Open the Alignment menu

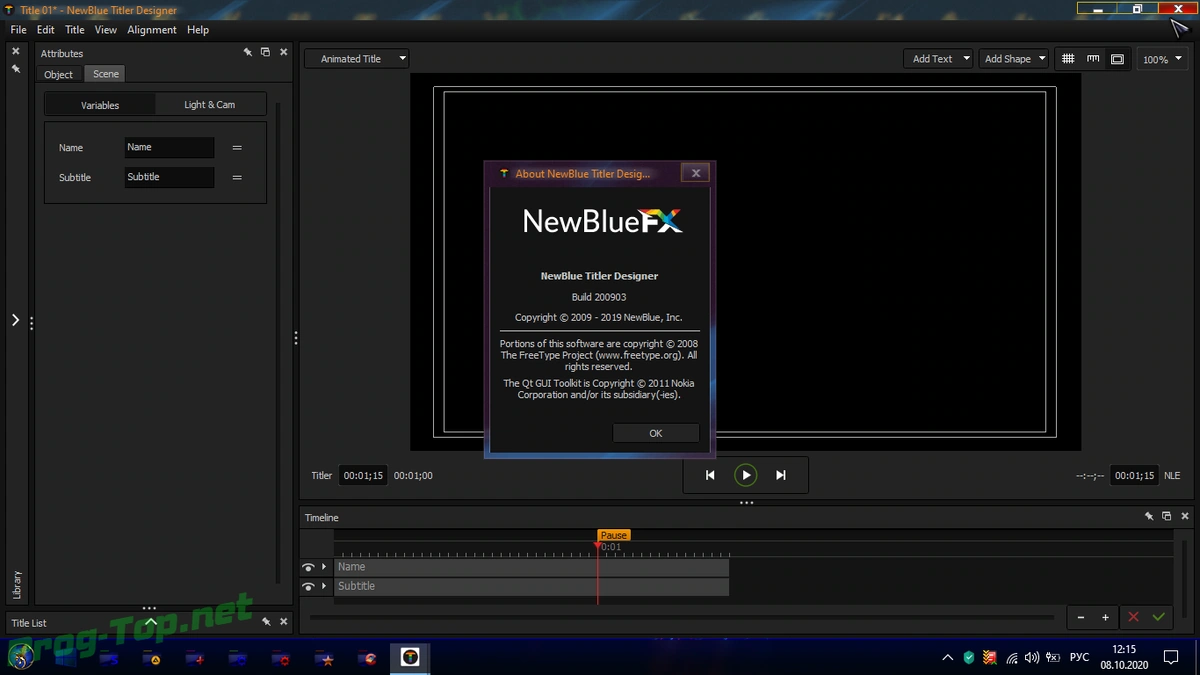tap(152, 30)
